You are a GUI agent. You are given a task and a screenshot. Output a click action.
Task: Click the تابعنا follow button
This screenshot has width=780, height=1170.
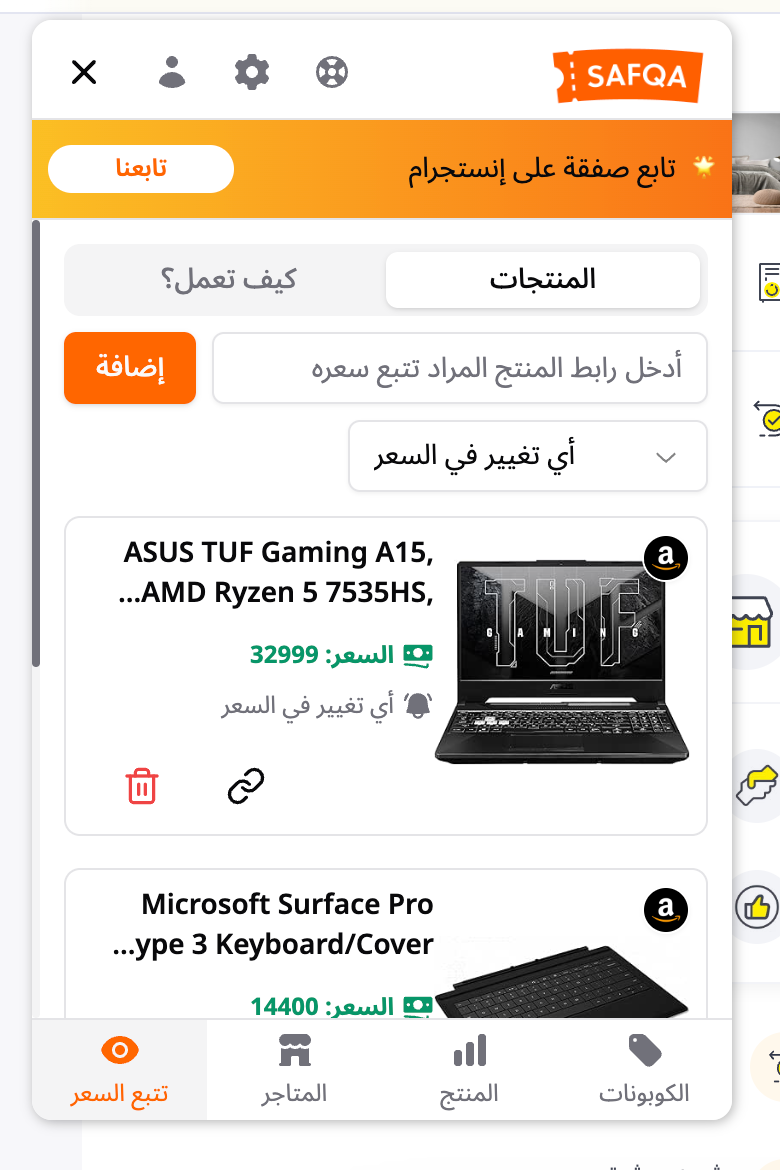click(141, 169)
